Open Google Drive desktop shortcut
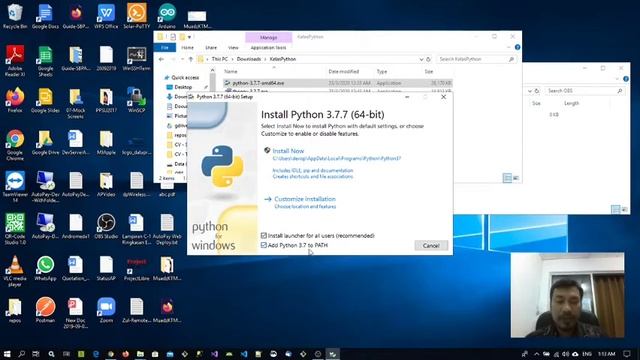Image resolution: width=640 pixels, height=360 pixels. (45, 143)
